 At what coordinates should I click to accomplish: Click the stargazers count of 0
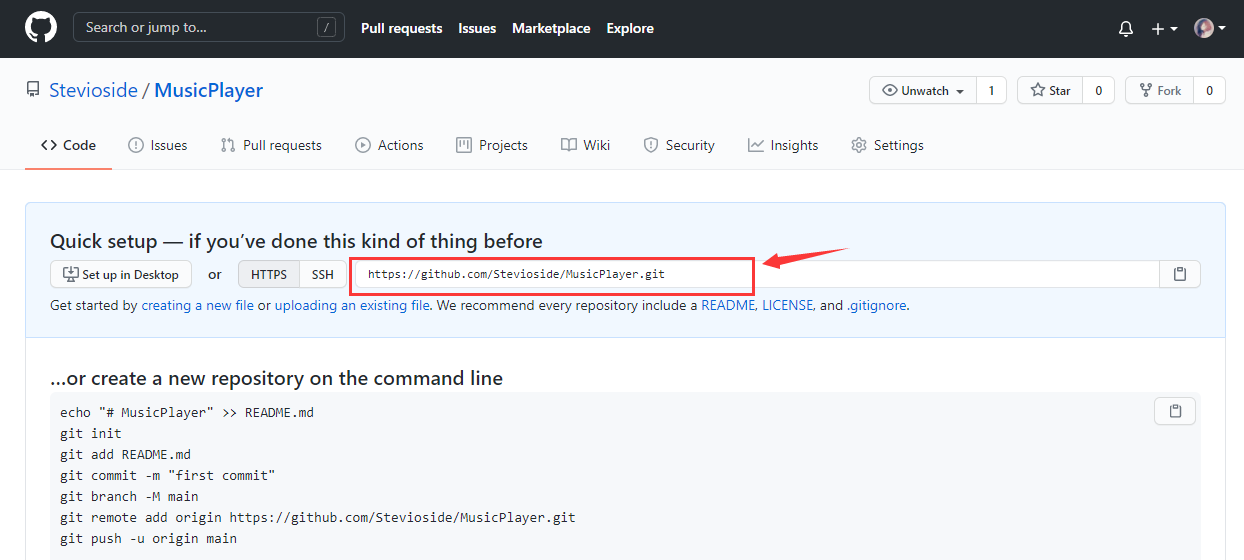tap(1098, 90)
